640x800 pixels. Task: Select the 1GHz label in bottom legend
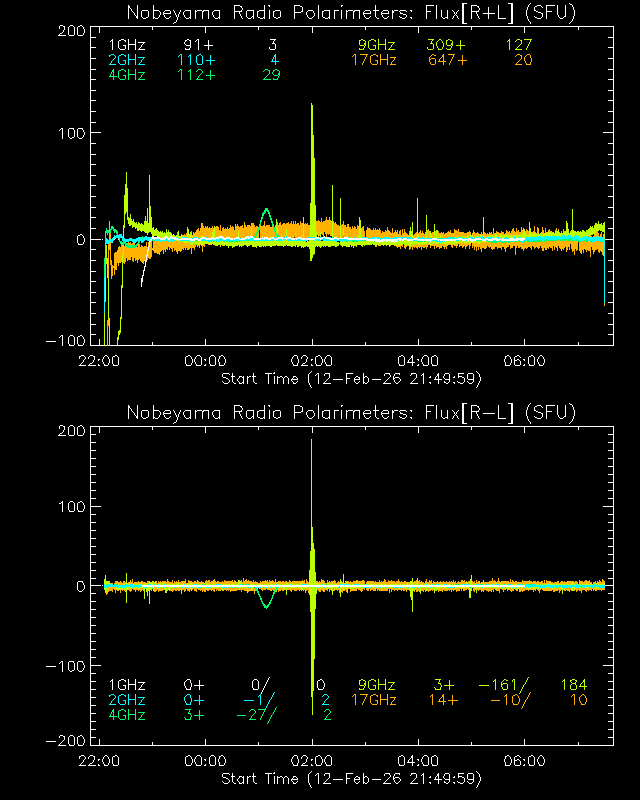[126, 685]
